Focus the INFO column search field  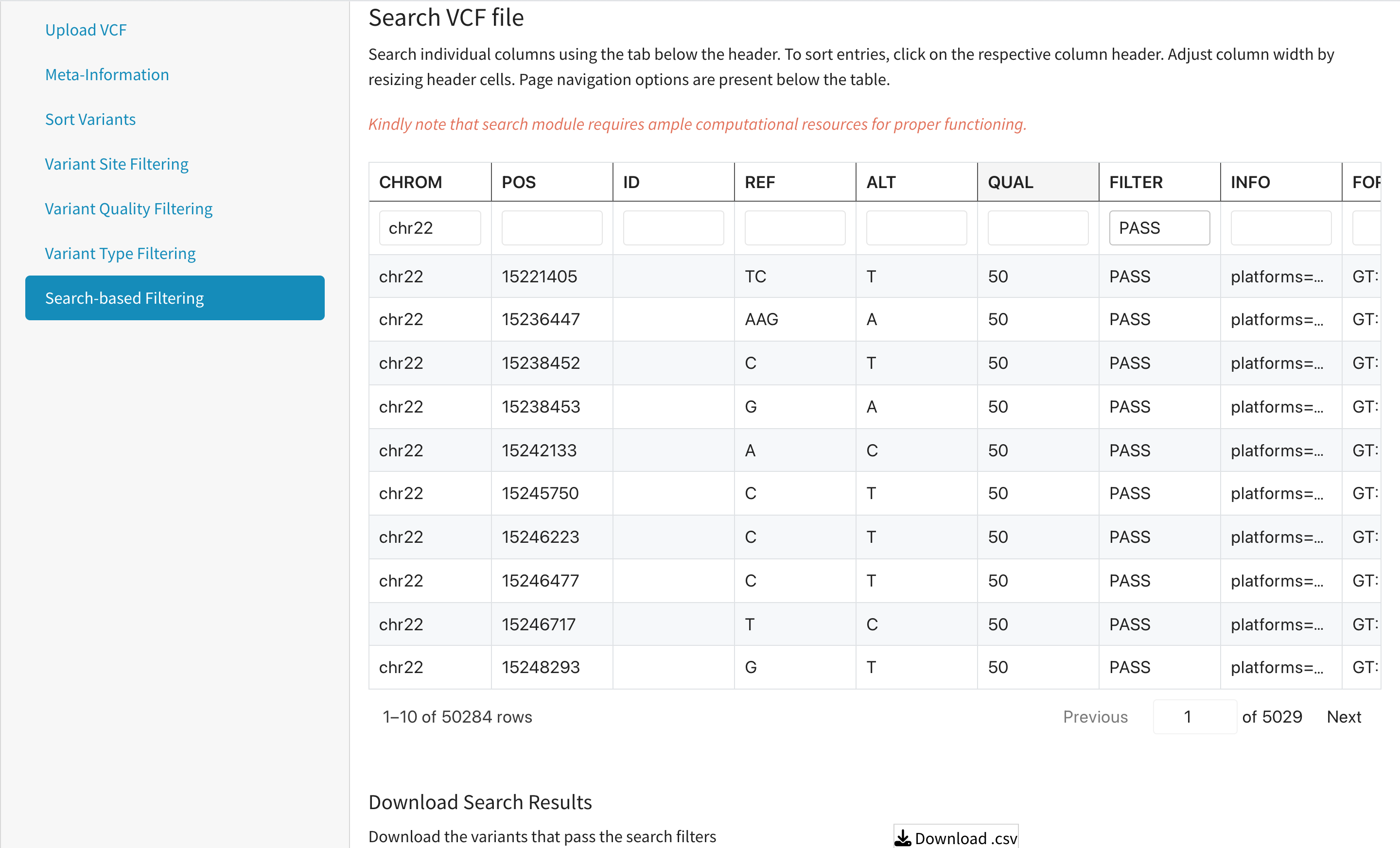1281,228
